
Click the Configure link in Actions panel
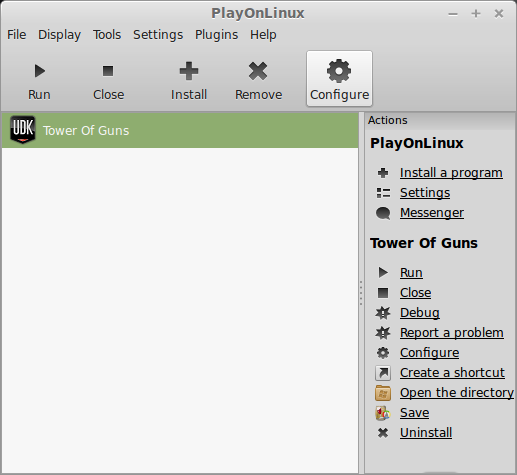click(430, 353)
